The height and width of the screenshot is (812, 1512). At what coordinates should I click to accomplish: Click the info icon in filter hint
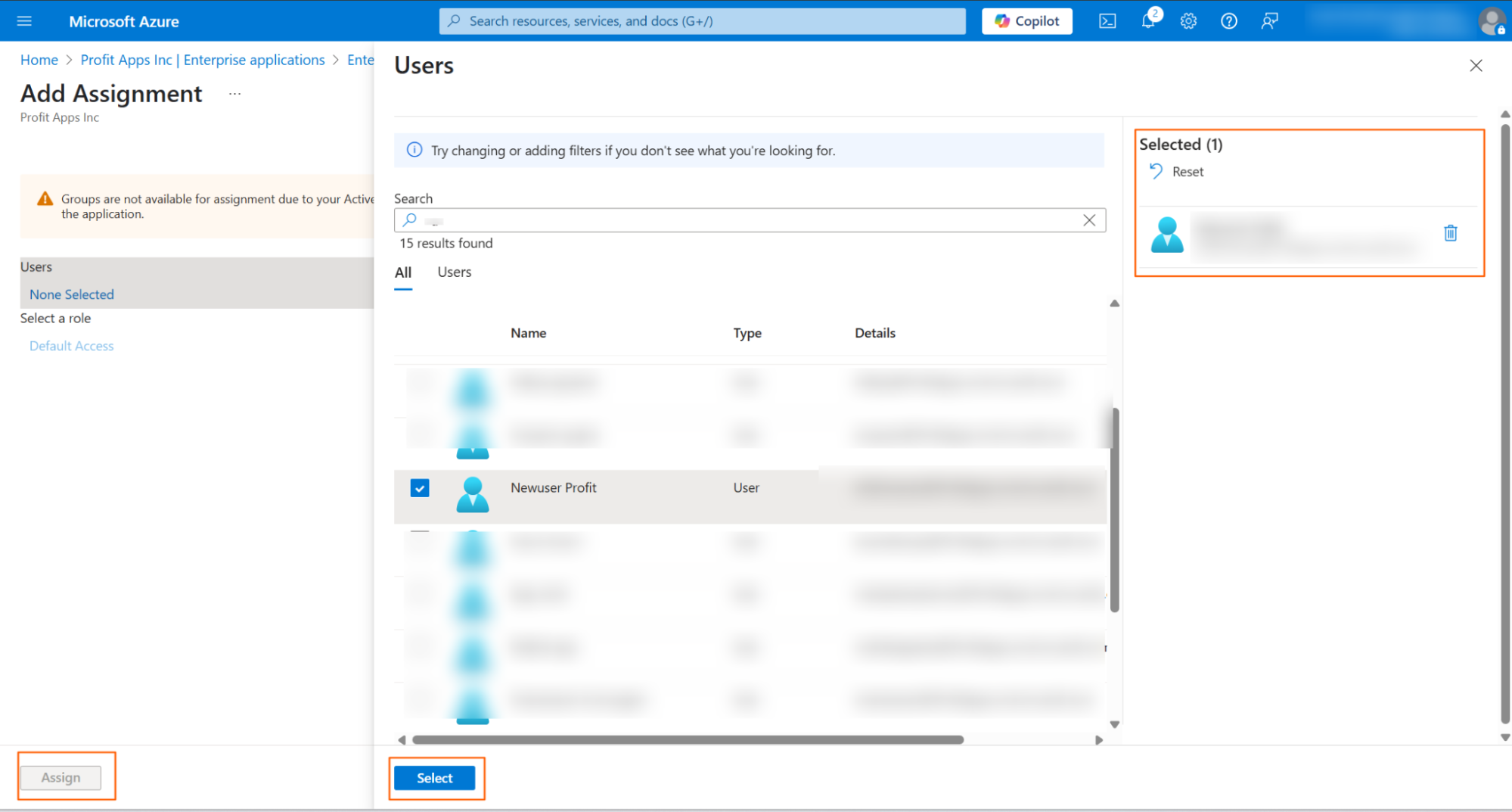pos(414,150)
